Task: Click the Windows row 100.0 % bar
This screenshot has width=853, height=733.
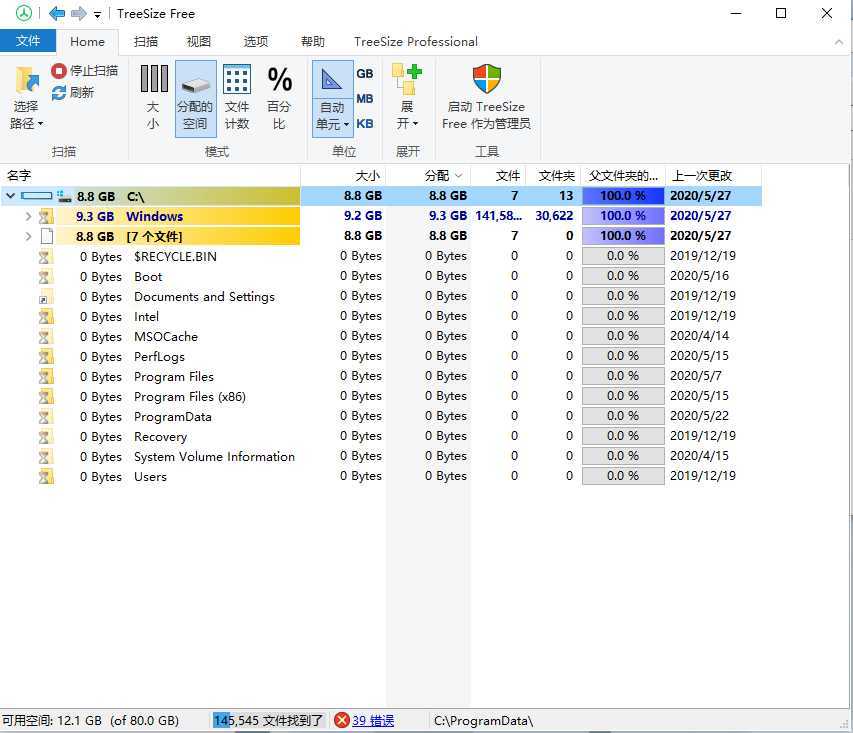Action: pyautogui.click(x=623, y=216)
